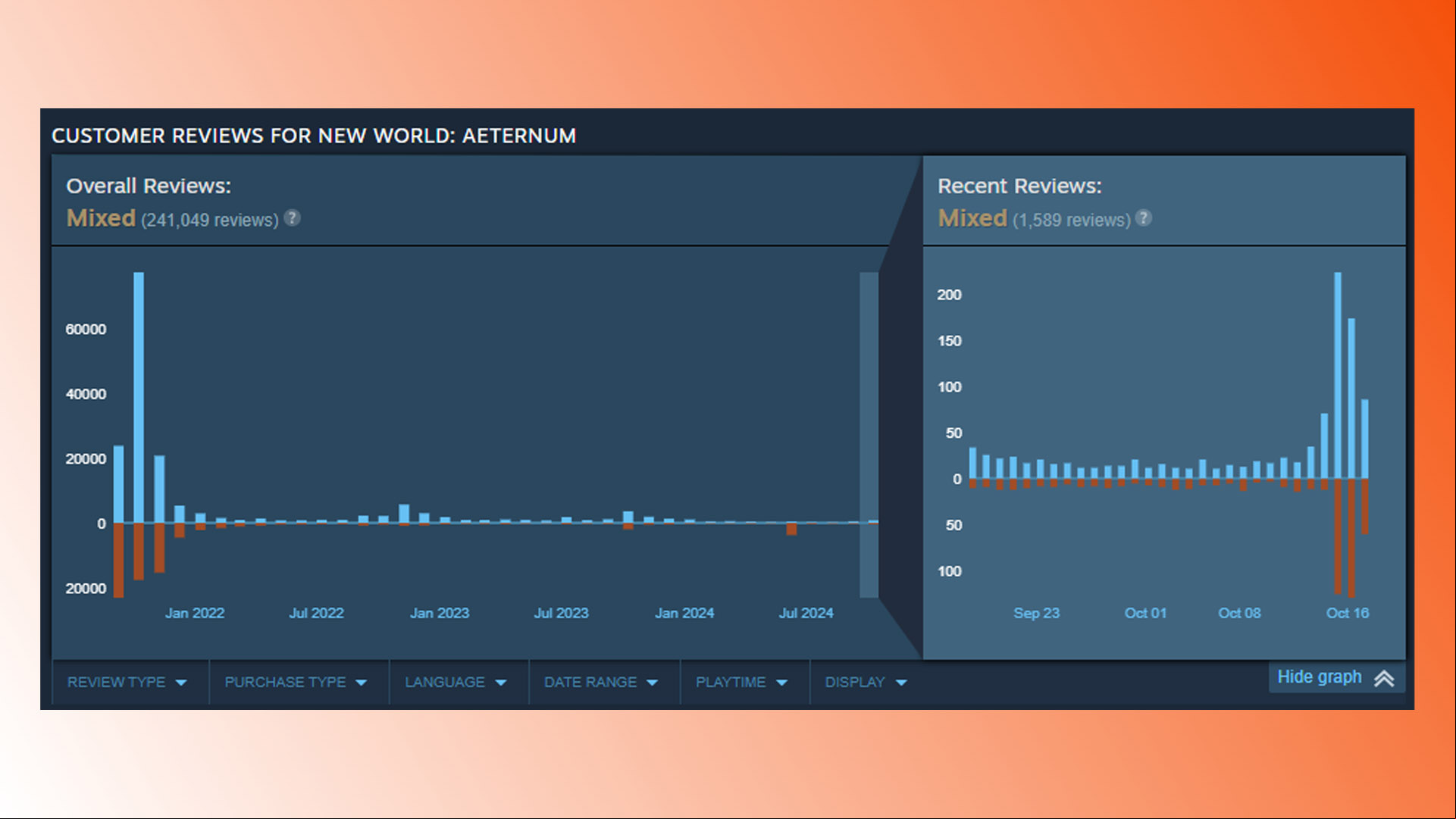This screenshot has height=819, width=1456.
Task: Click the "Oct 16" axis label
Action: [x=1348, y=613]
